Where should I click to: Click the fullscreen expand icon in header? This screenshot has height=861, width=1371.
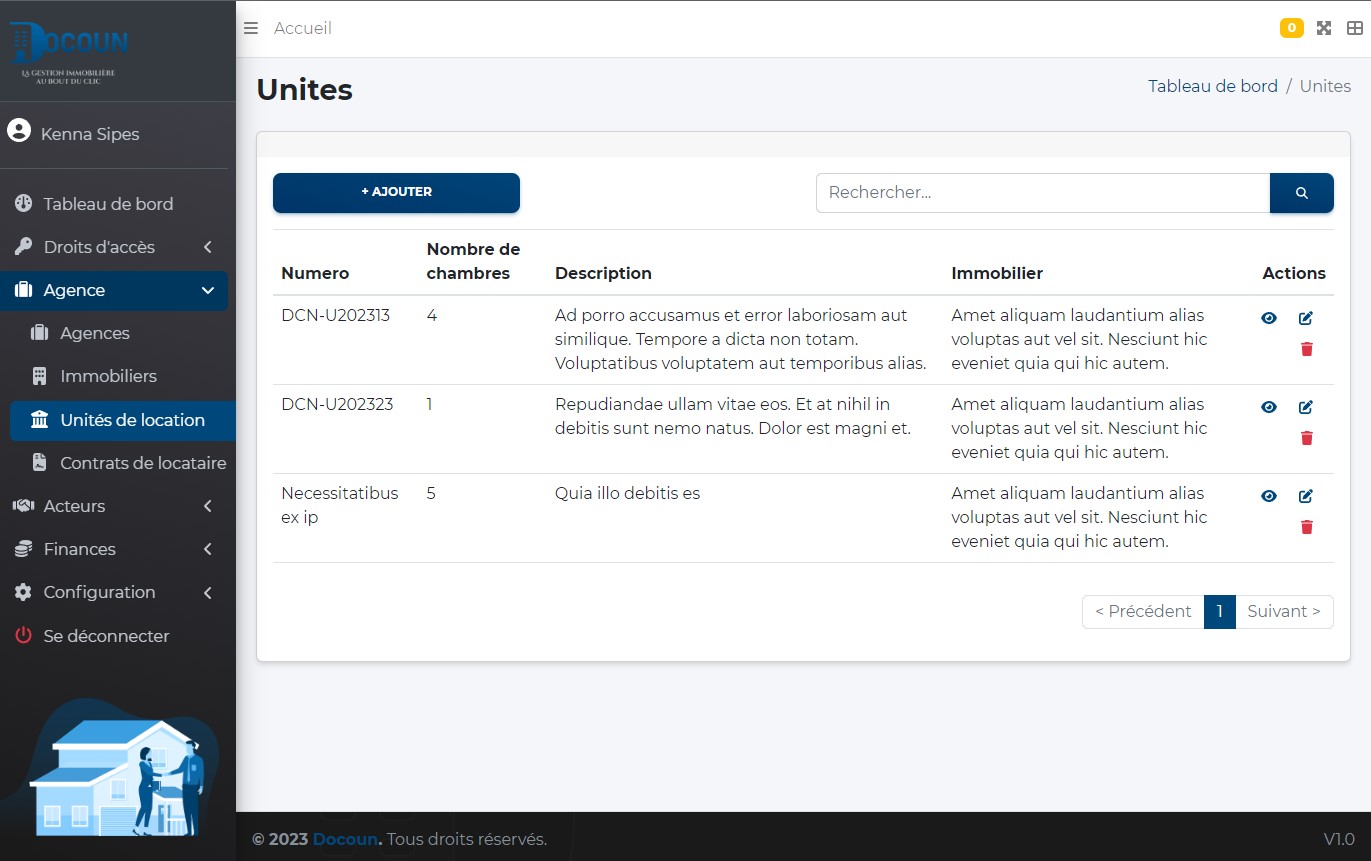click(x=1324, y=28)
